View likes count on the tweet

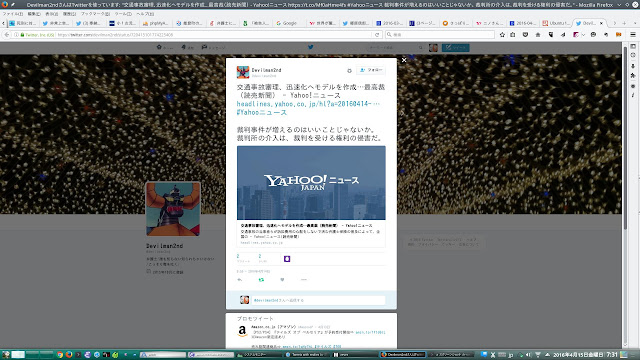[x=262, y=258]
